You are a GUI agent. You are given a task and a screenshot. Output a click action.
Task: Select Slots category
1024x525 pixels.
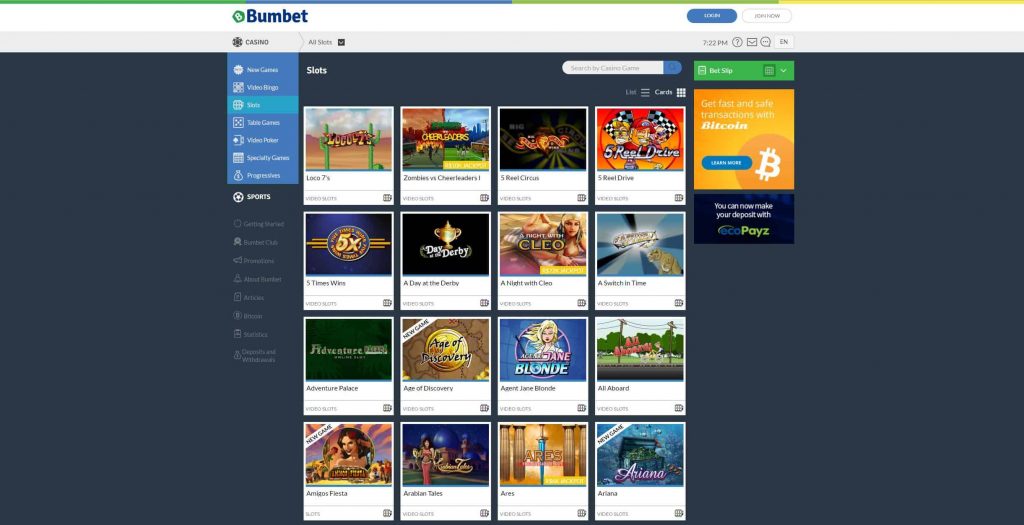coord(263,104)
